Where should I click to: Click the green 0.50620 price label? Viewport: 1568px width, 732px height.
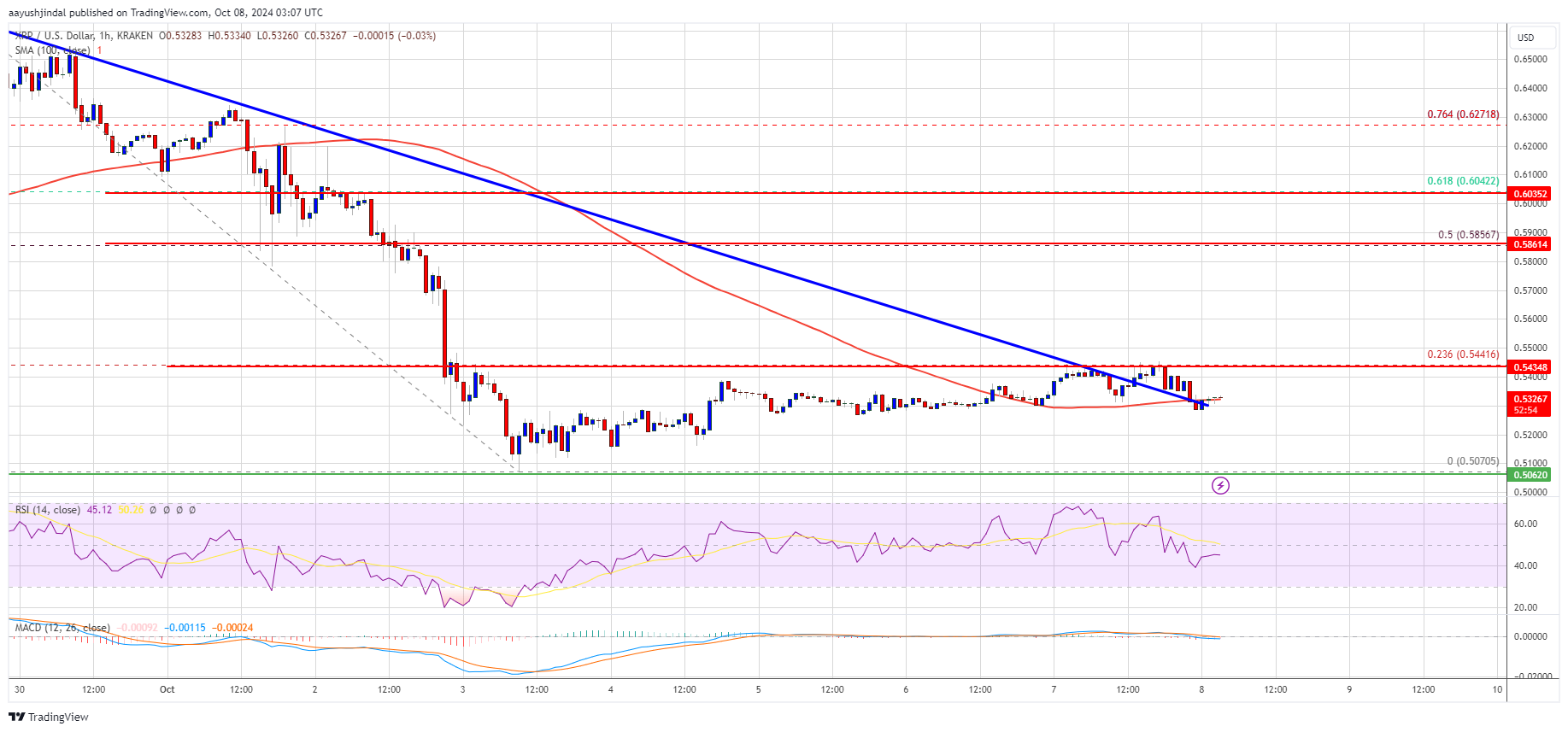[x=1530, y=475]
